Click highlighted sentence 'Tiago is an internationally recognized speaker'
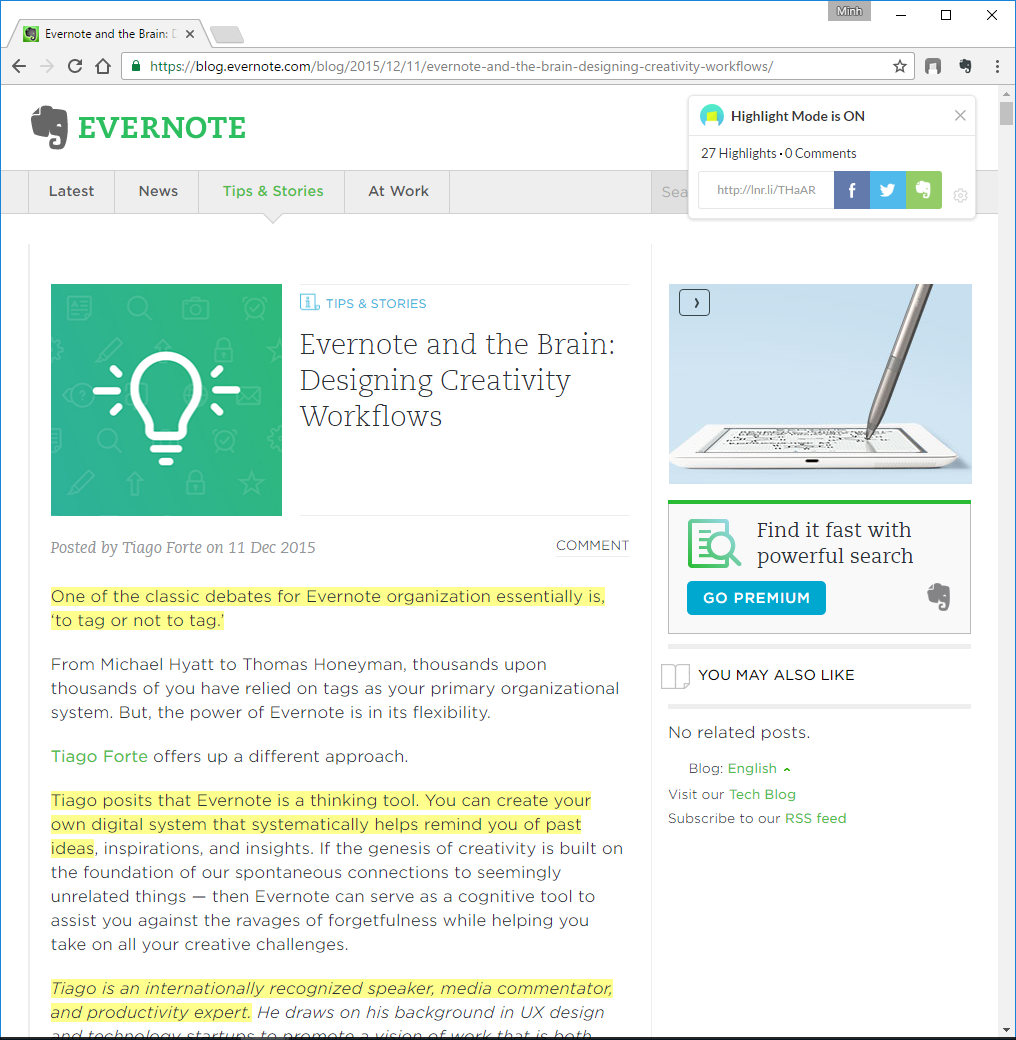Screen dimensions: 1016x1040 point(332,1000)
